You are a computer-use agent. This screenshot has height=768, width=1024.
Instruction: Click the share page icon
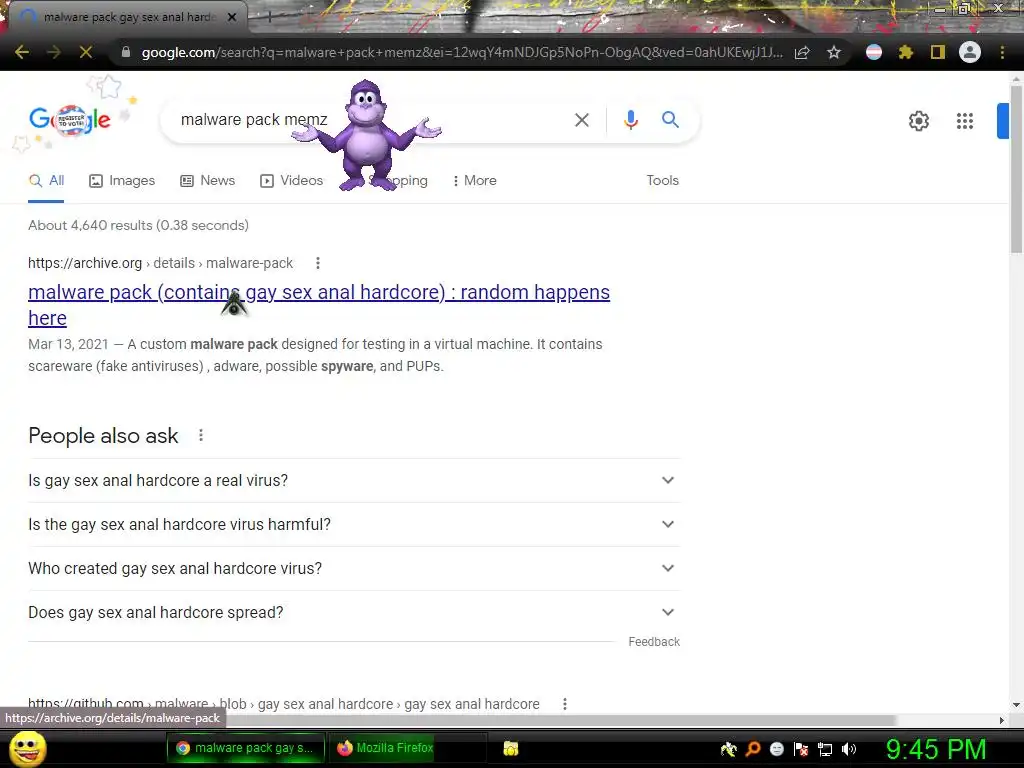coord(802,52)
